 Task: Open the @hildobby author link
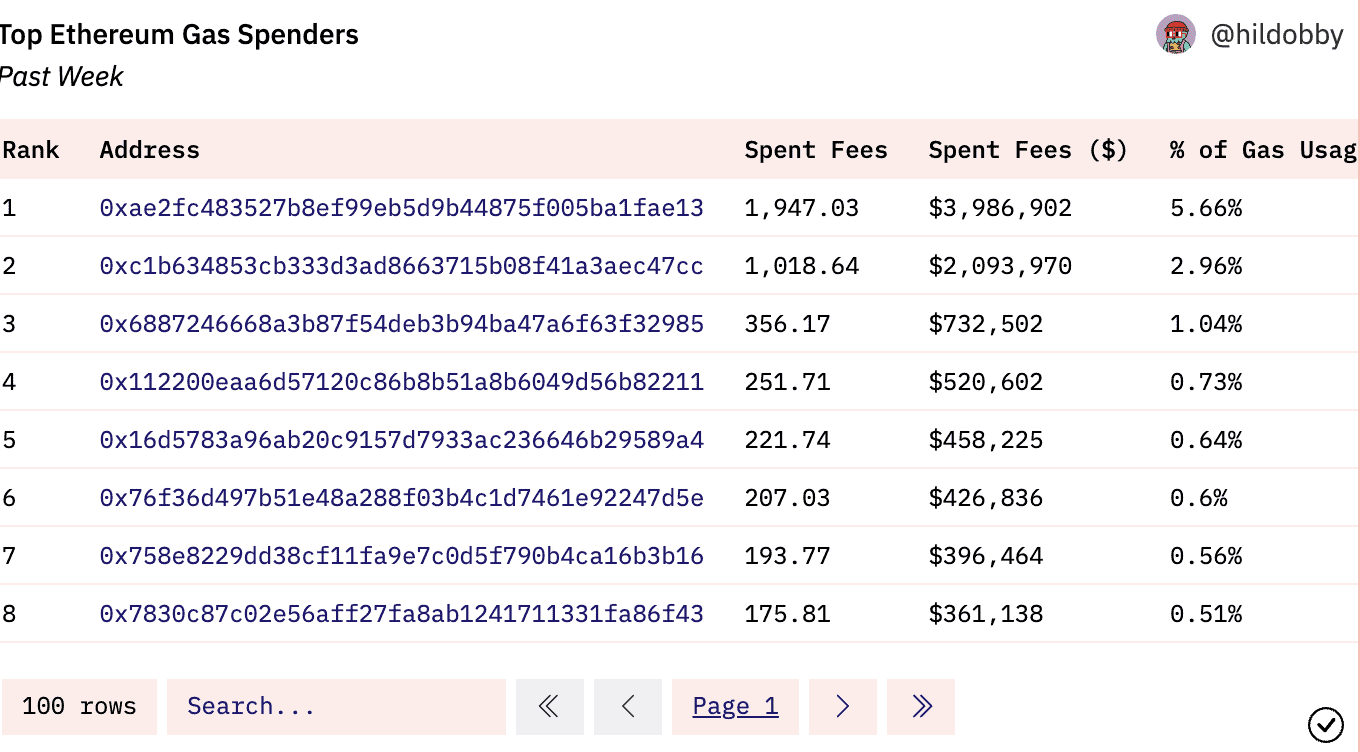[1276, 35]
